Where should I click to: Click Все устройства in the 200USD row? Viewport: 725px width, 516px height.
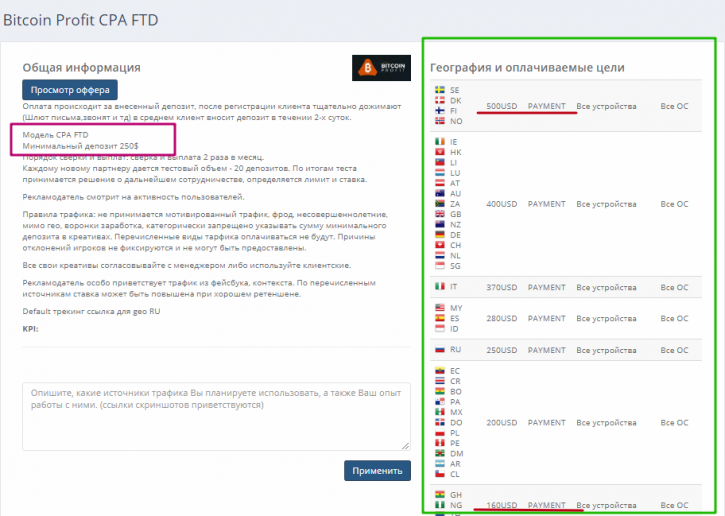click(x=606, y=423)
